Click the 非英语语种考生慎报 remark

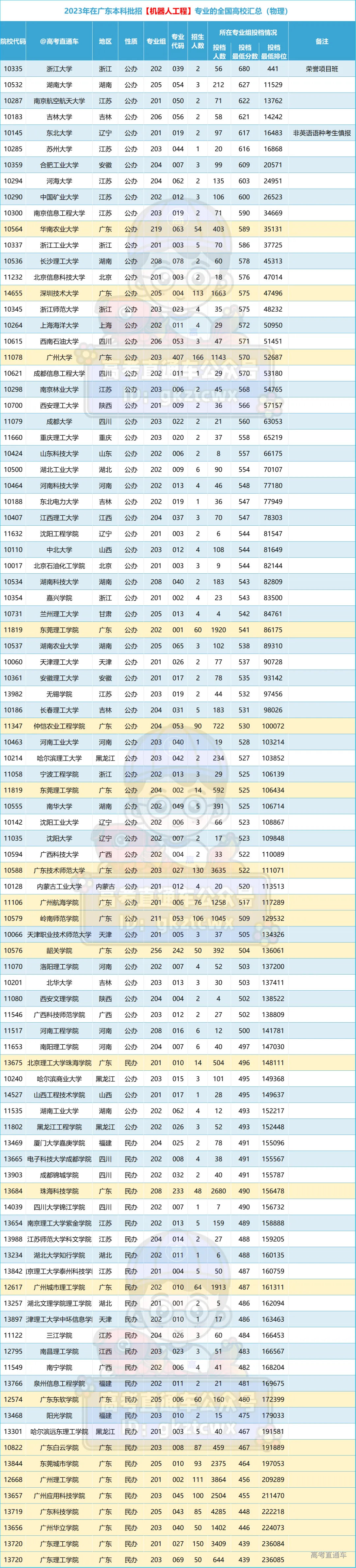click(x=322, y=133)
